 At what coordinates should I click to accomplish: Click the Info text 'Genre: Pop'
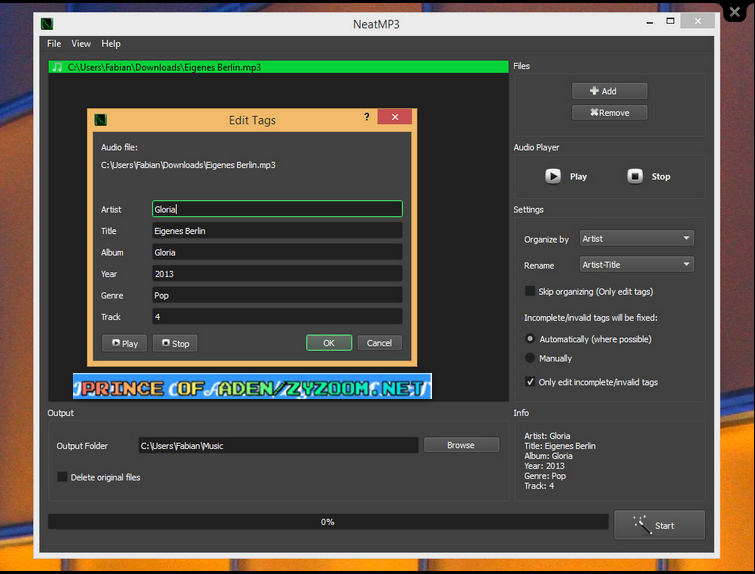[545, 476]
